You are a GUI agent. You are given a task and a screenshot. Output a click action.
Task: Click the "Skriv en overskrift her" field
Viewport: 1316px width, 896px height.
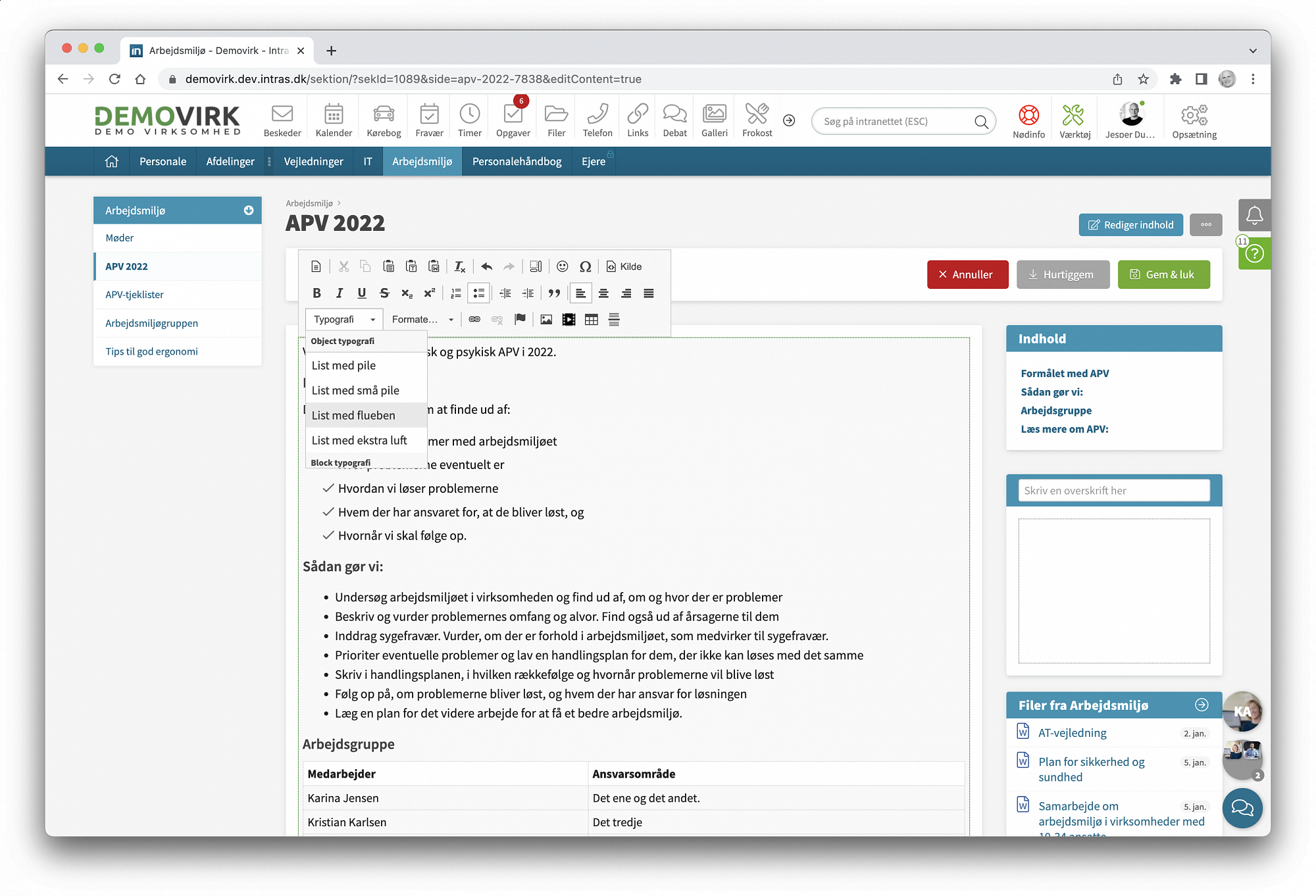point(1113,491)
